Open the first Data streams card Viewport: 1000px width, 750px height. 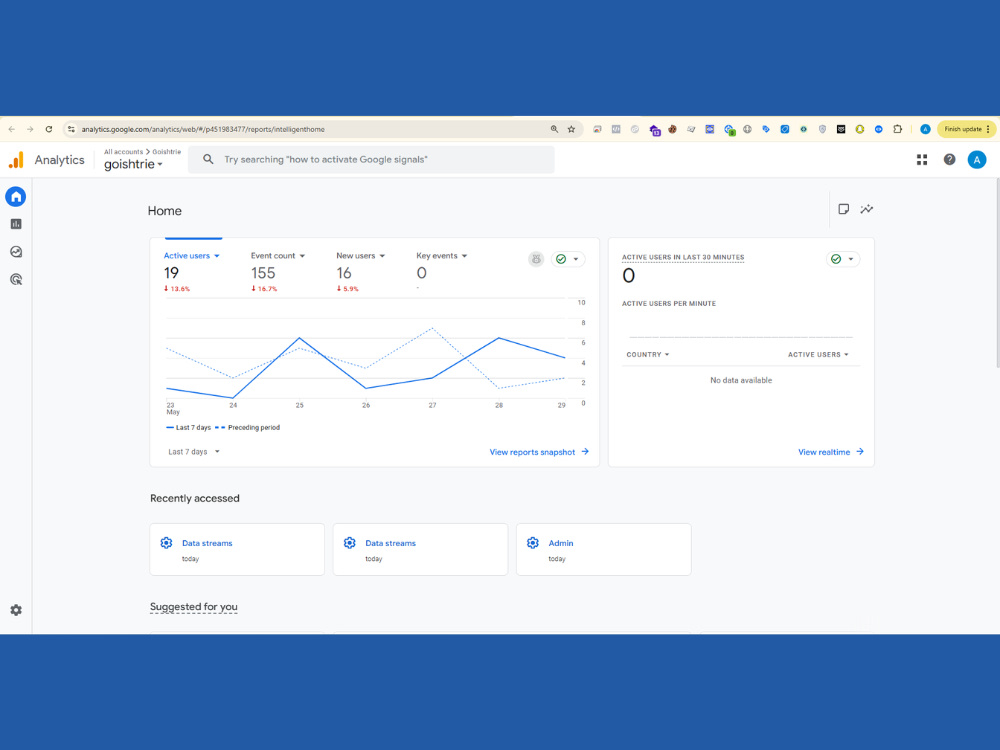(x=237, y=550)
